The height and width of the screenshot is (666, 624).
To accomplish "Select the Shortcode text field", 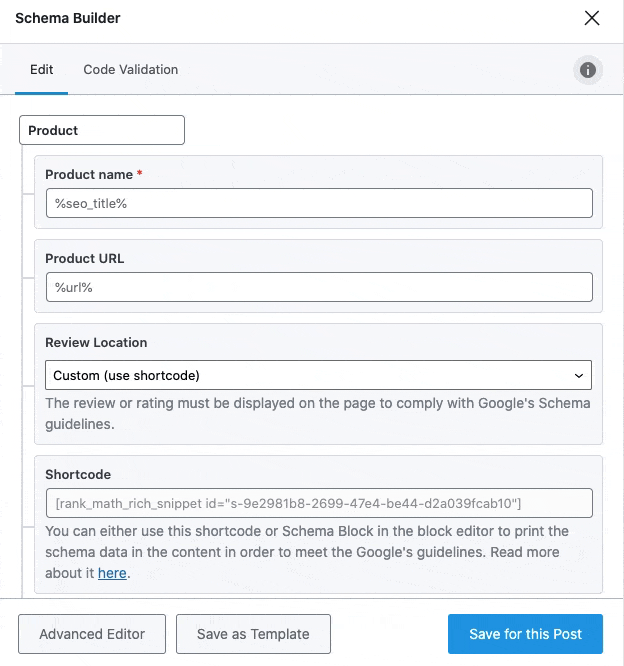I will click(319, 502).
